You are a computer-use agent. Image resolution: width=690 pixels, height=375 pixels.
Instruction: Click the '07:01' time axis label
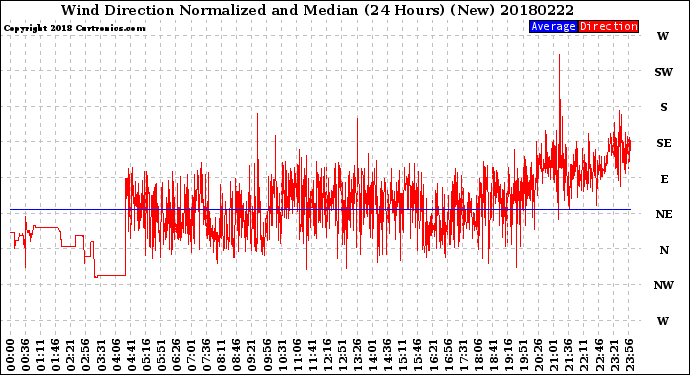[x=191, y=355]
